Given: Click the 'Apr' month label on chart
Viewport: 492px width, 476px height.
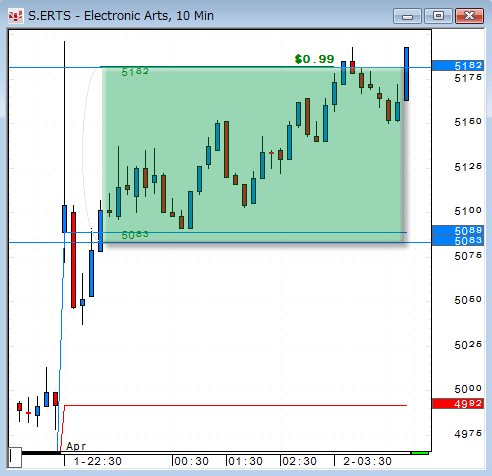Looking at the screenshot, I should 76,446.
